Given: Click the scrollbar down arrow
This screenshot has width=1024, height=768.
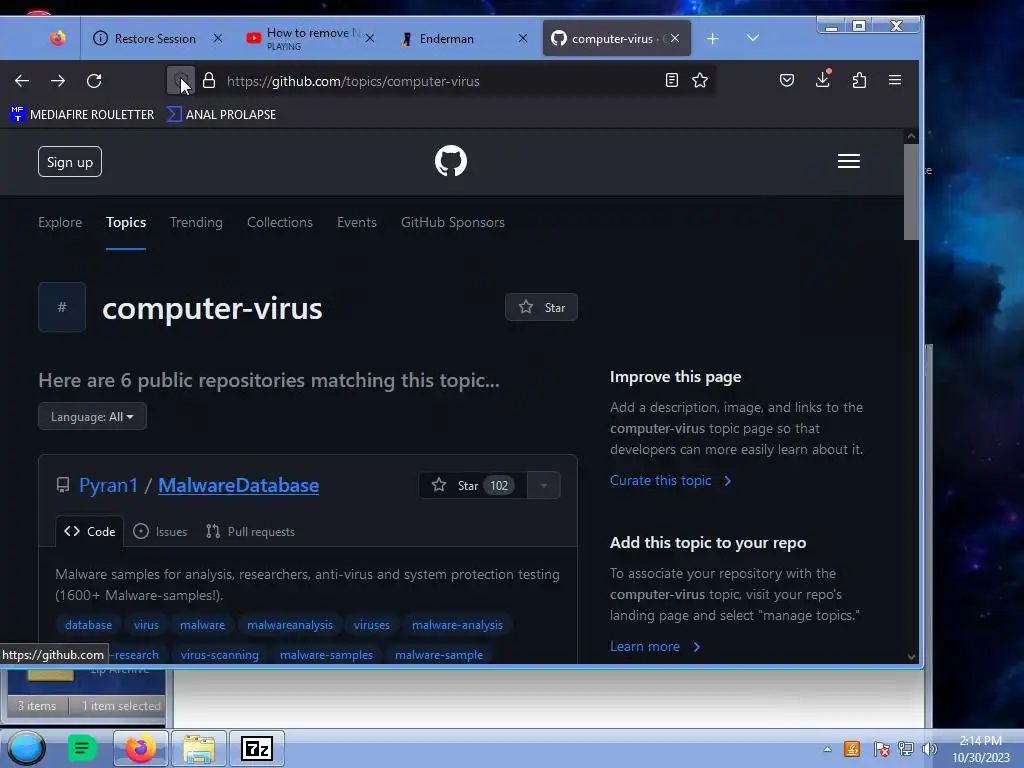Looking at the screenshot, I should coord(912,657).
